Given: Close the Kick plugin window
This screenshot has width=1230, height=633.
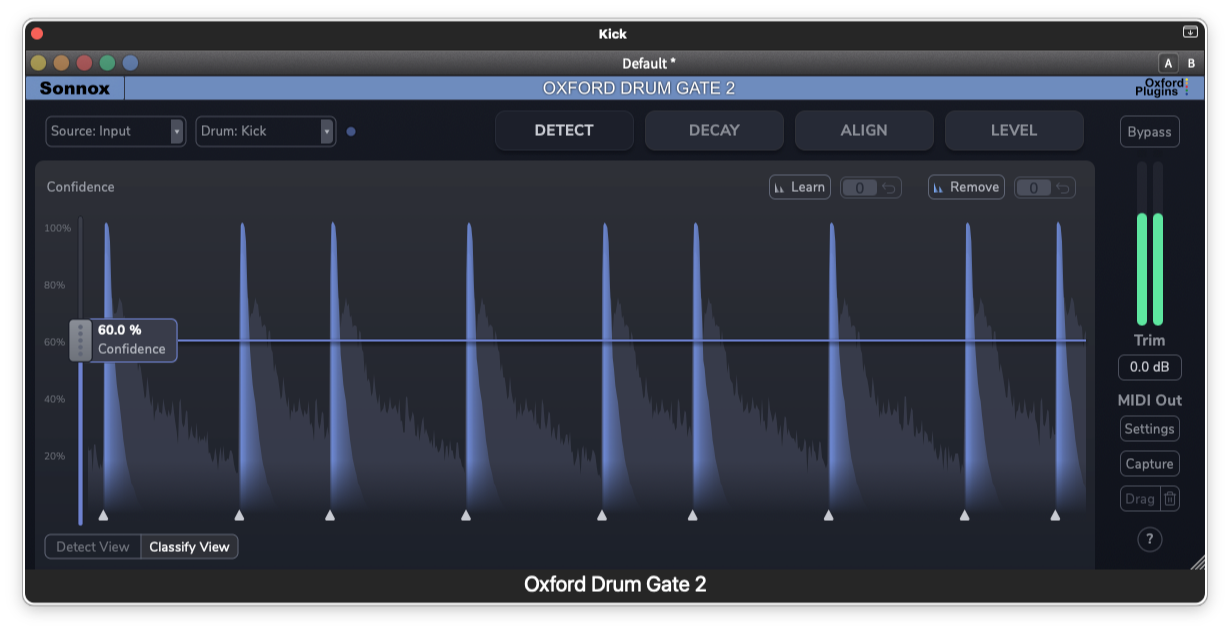Looking at the screenshot, I should tap(38, 34).
